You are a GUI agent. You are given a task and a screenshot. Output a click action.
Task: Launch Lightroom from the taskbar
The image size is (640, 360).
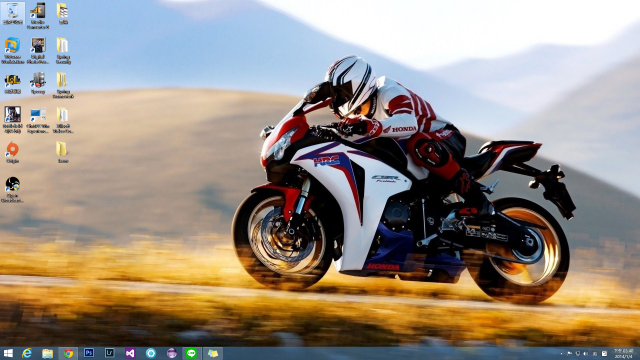[x=109, y=353]
